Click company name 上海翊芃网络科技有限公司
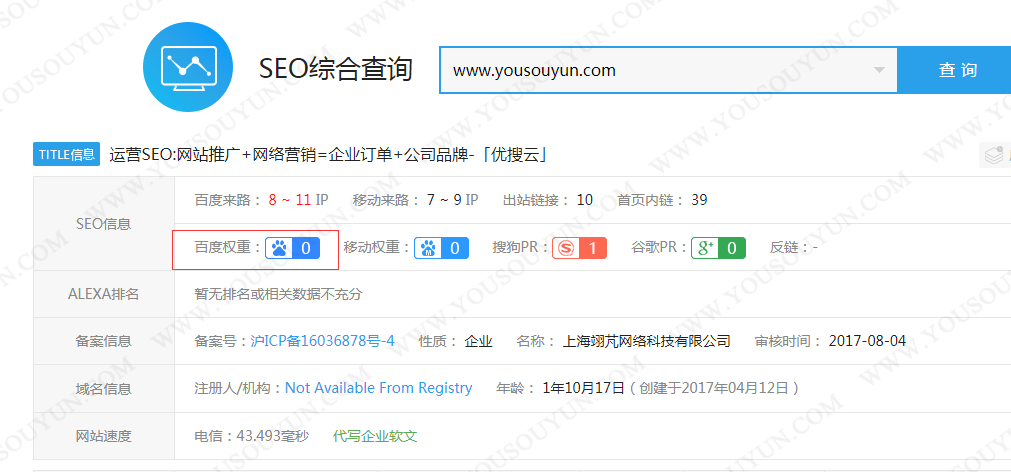 click(647, 341)
